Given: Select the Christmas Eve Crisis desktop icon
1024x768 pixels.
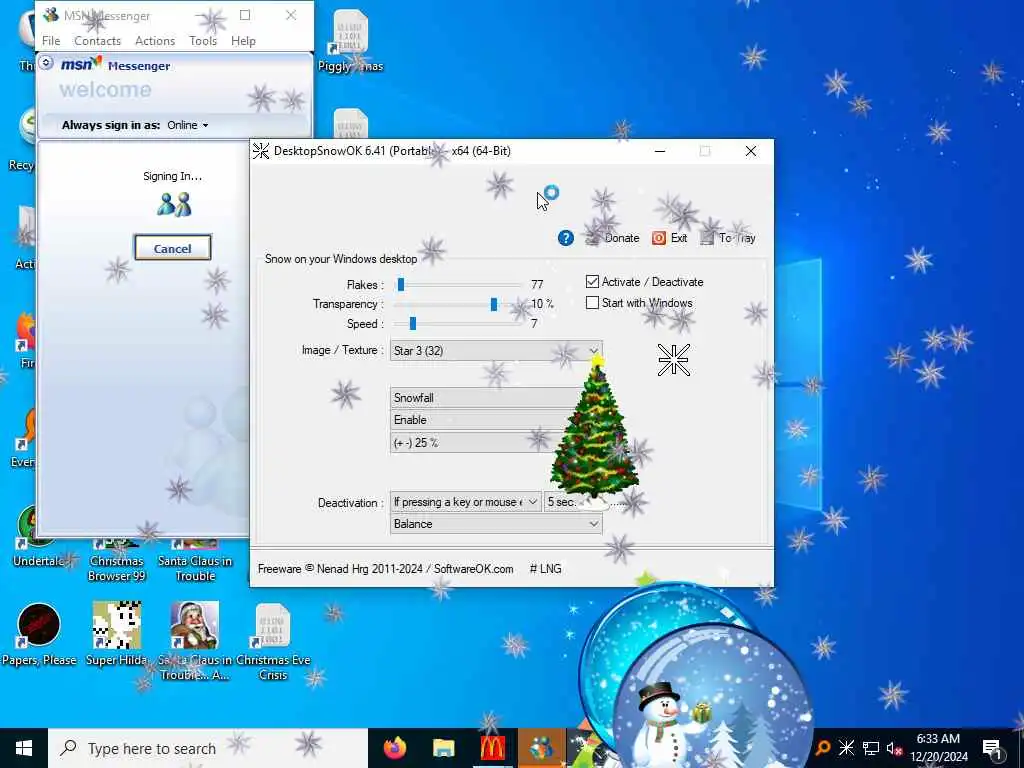Looking at the screenshot, I should click(x=273, y=641).
